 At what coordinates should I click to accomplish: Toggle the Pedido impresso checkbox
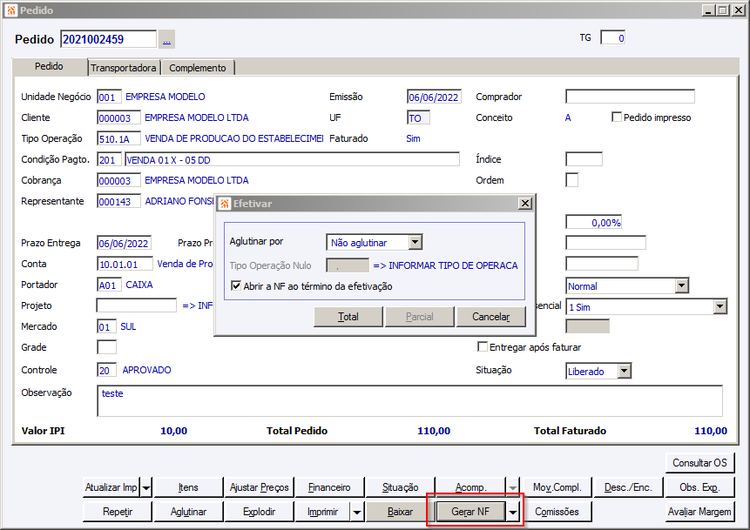click(617, 117)
